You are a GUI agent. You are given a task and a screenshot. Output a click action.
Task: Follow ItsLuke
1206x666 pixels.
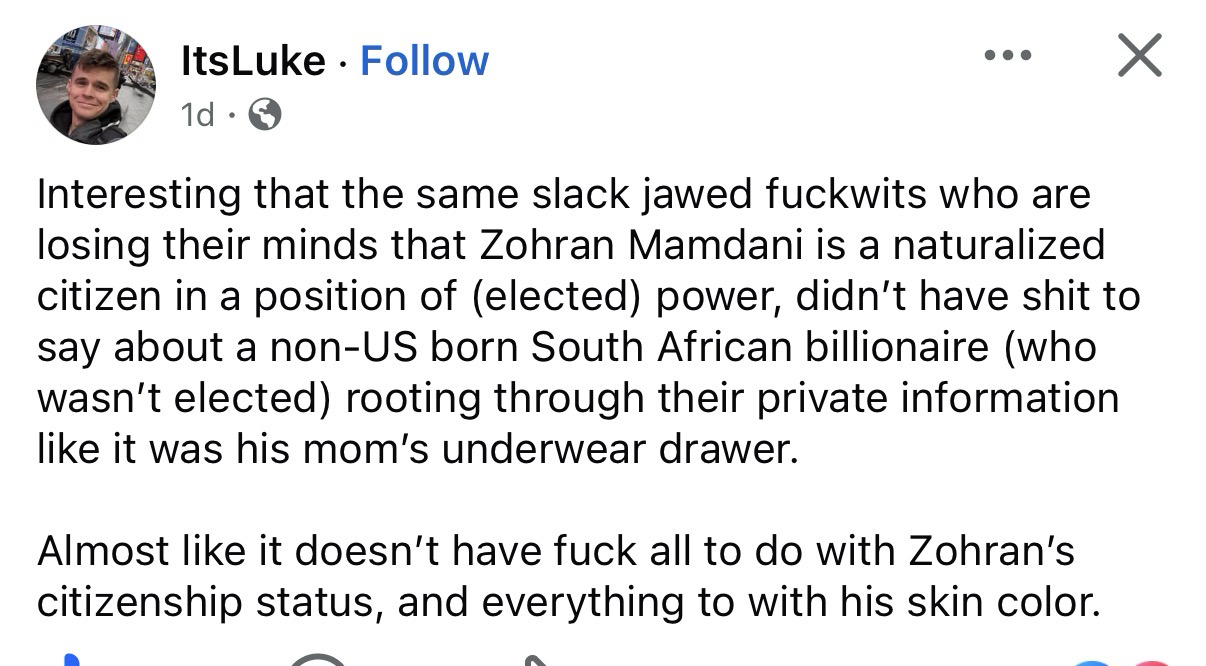coord(424,62)
